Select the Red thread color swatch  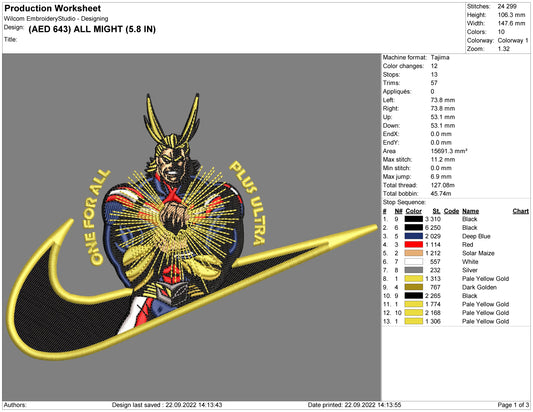pyautogui.click(x=414, y=245)
